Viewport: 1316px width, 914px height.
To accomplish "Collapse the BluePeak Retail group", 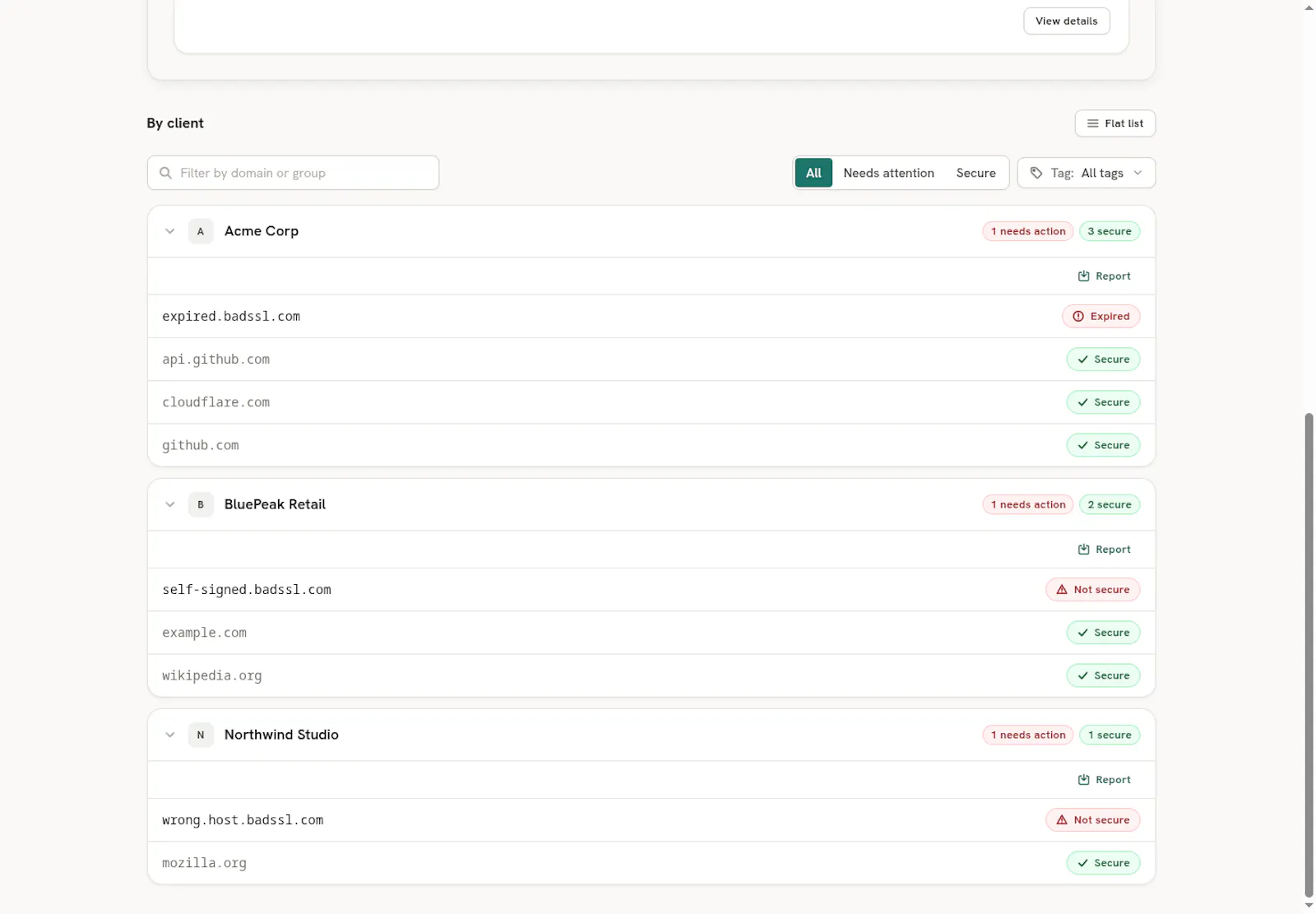I will pyautogui.click(x=169, y=504).
